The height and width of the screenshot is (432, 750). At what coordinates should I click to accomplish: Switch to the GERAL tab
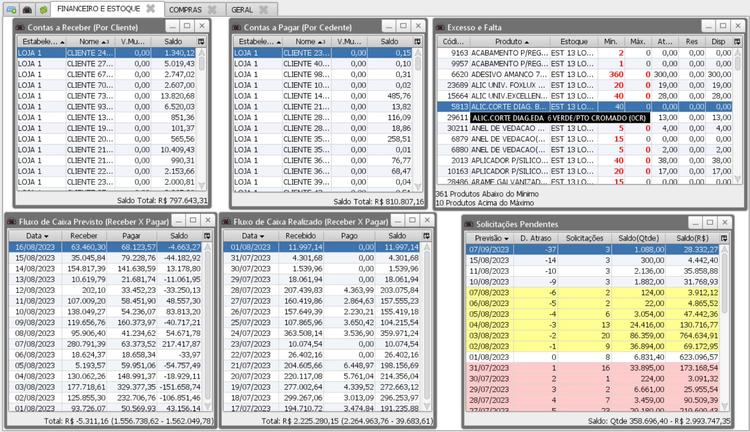(x=242, y=8)
